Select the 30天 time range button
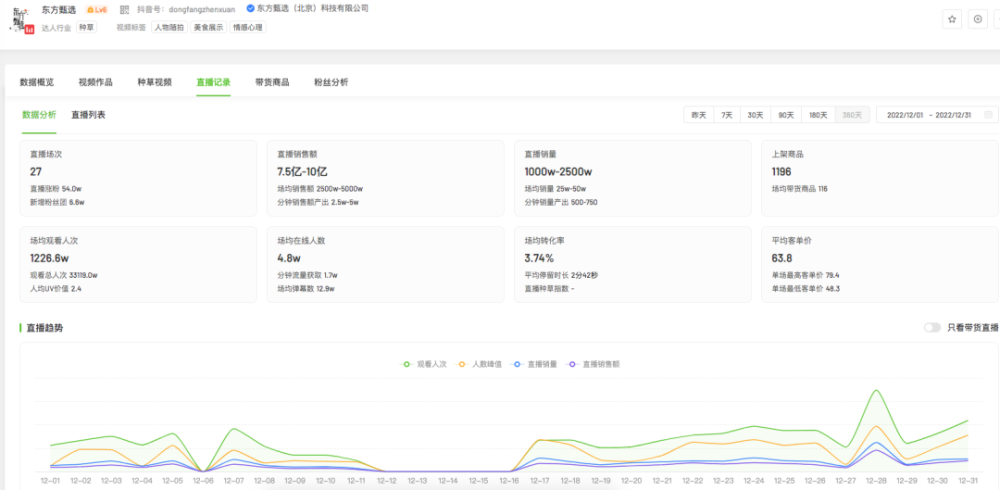Image resolution: width=1000 pixels, height=490 pixels. [x=755, y=115]
